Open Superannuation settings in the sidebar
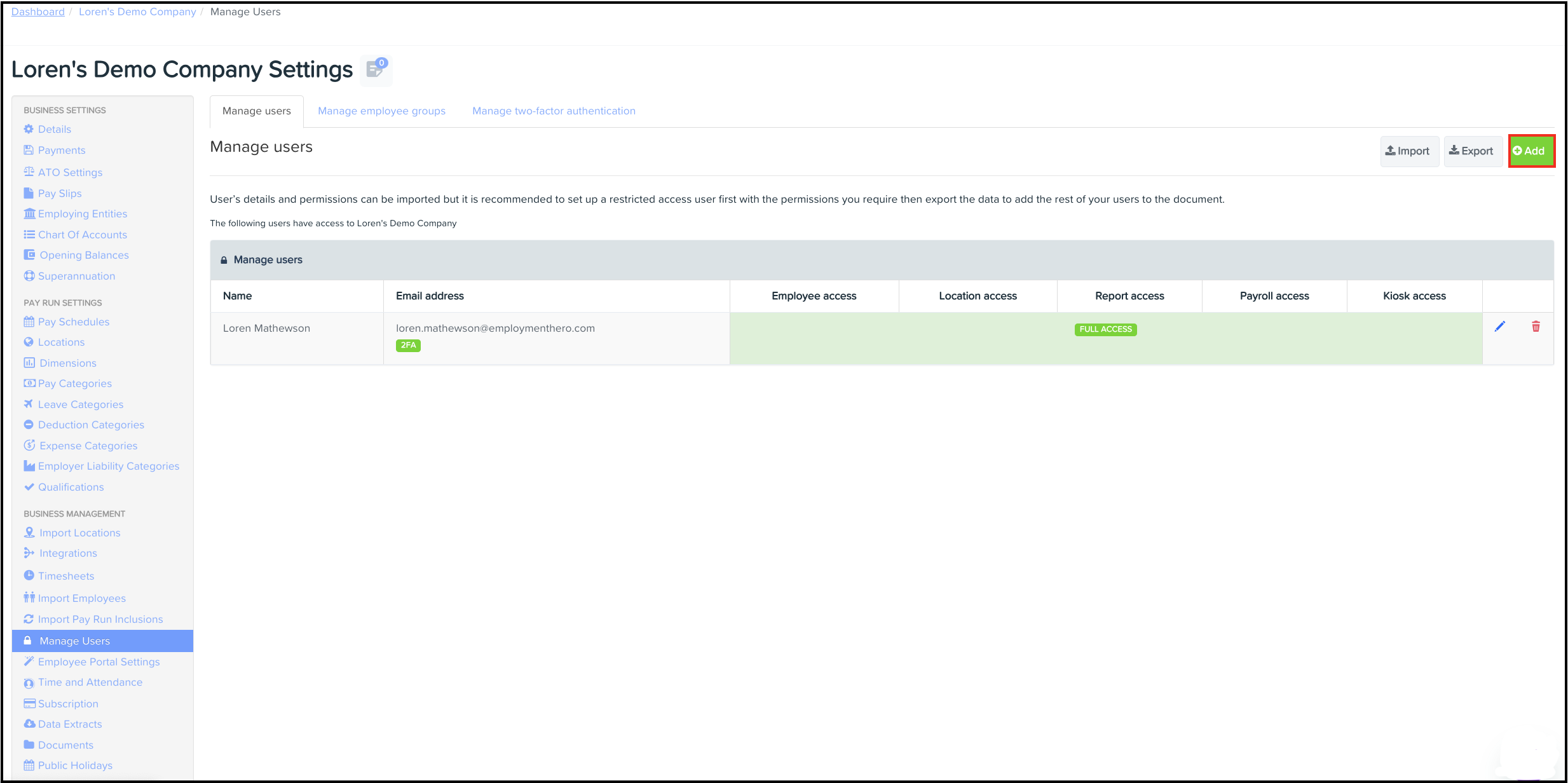Viewport: 1568px width, 783px height. coord(76,276)
